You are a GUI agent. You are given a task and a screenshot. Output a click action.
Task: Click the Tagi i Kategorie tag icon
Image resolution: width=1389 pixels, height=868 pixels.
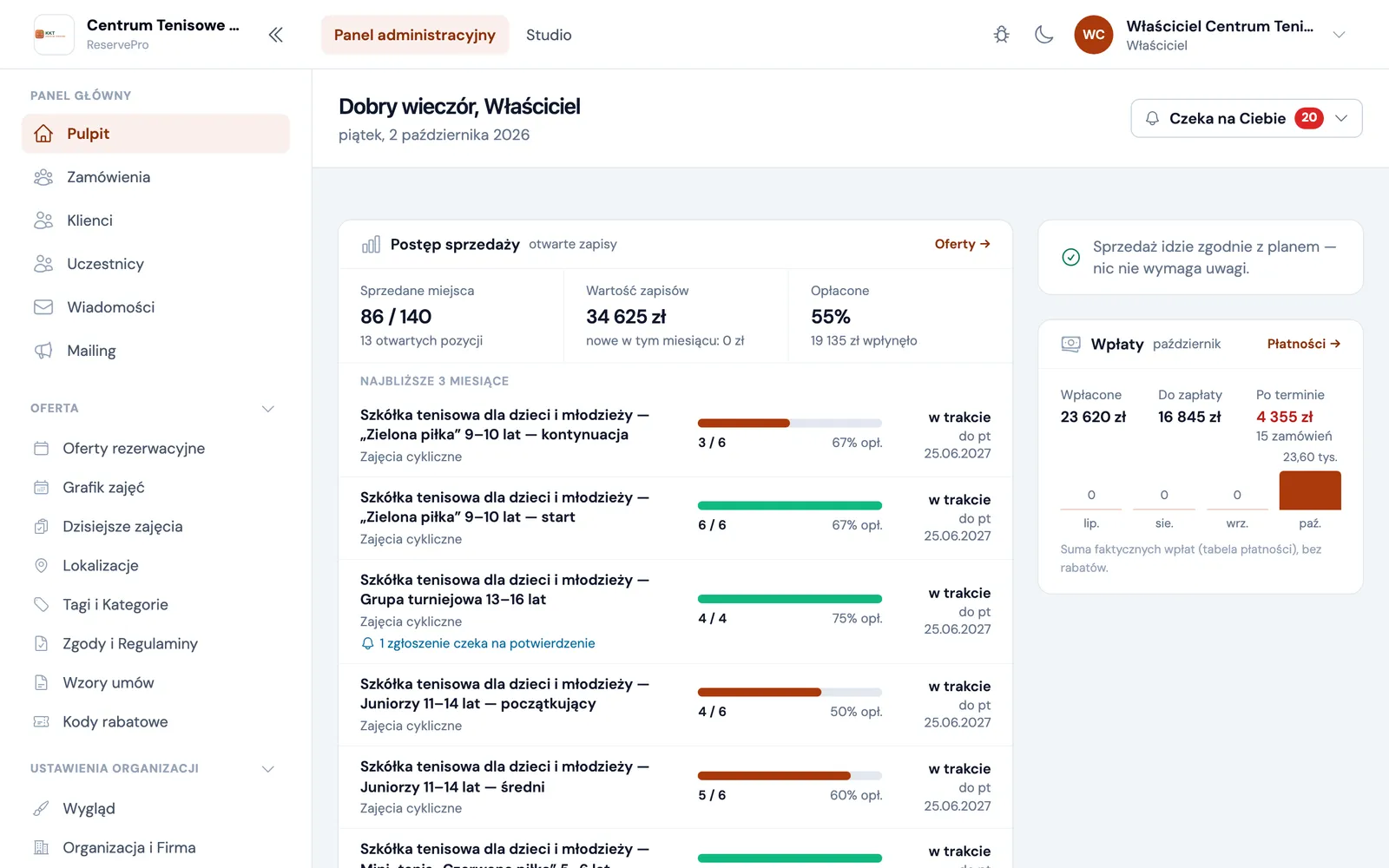coord(41,605)
